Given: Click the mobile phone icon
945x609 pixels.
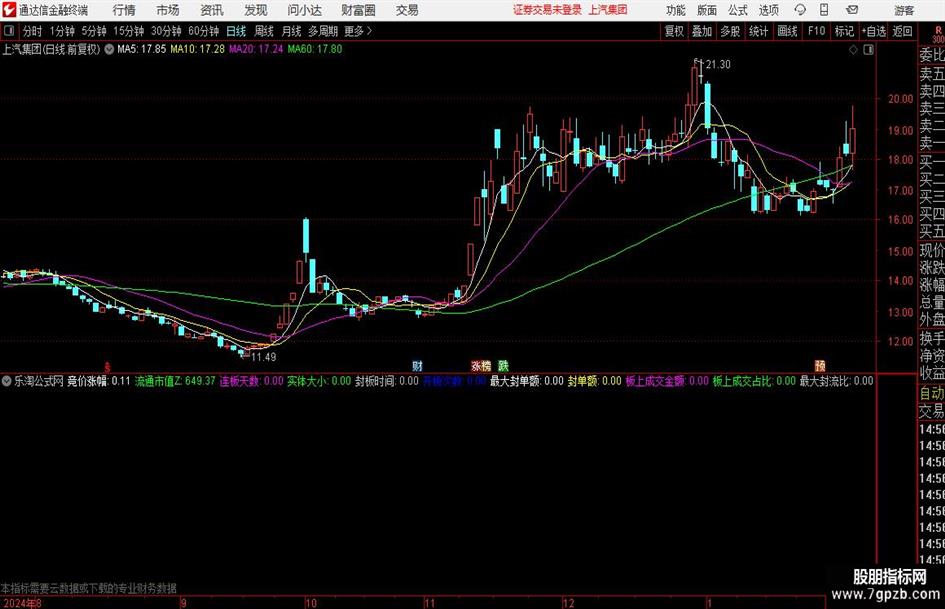Looking at the screenshot, I should [824, 10].
